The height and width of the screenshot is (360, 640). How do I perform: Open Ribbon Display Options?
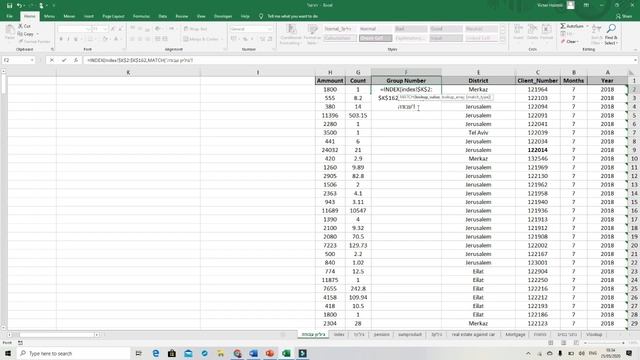[586, 5]
